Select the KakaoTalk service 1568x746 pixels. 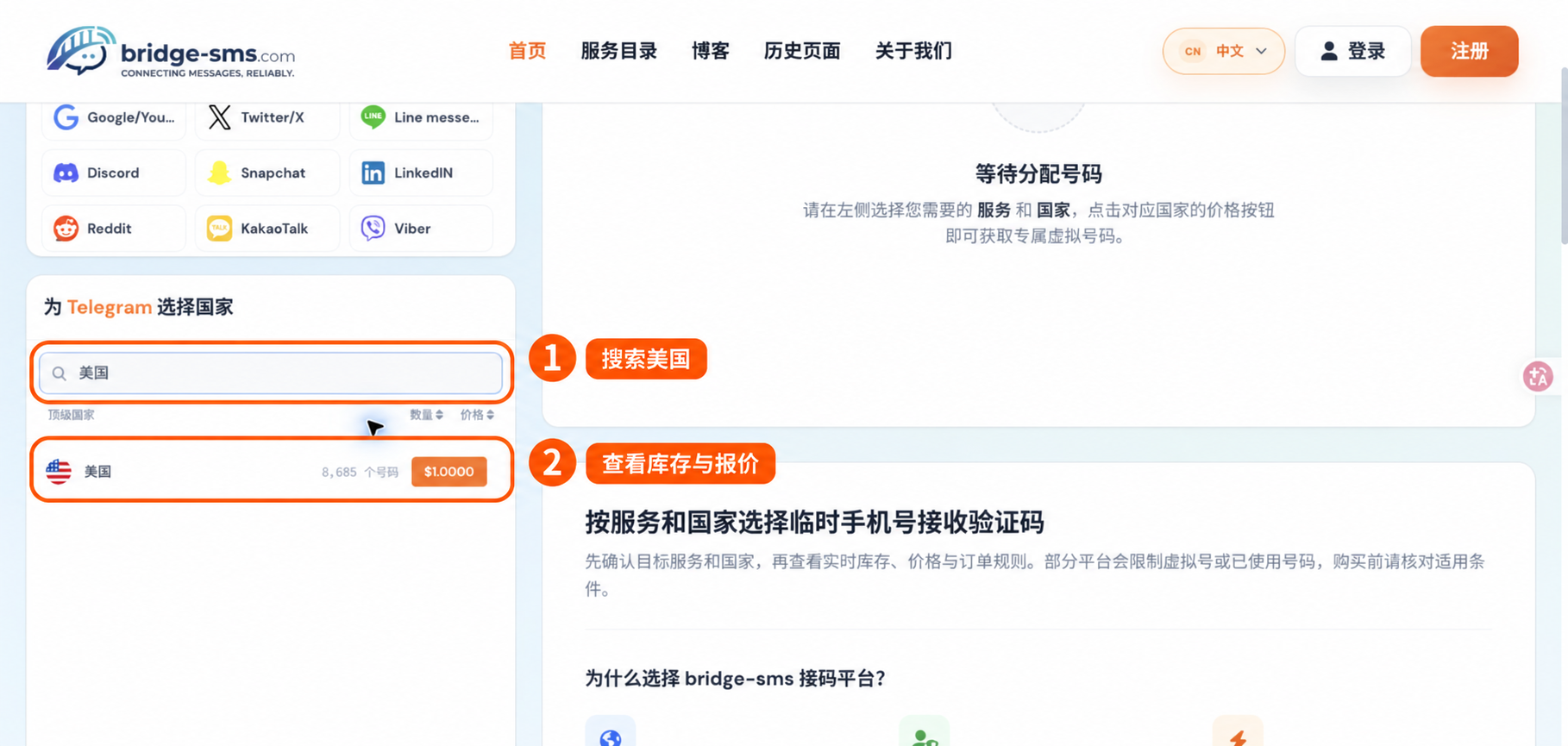click(x=267, y=229)
